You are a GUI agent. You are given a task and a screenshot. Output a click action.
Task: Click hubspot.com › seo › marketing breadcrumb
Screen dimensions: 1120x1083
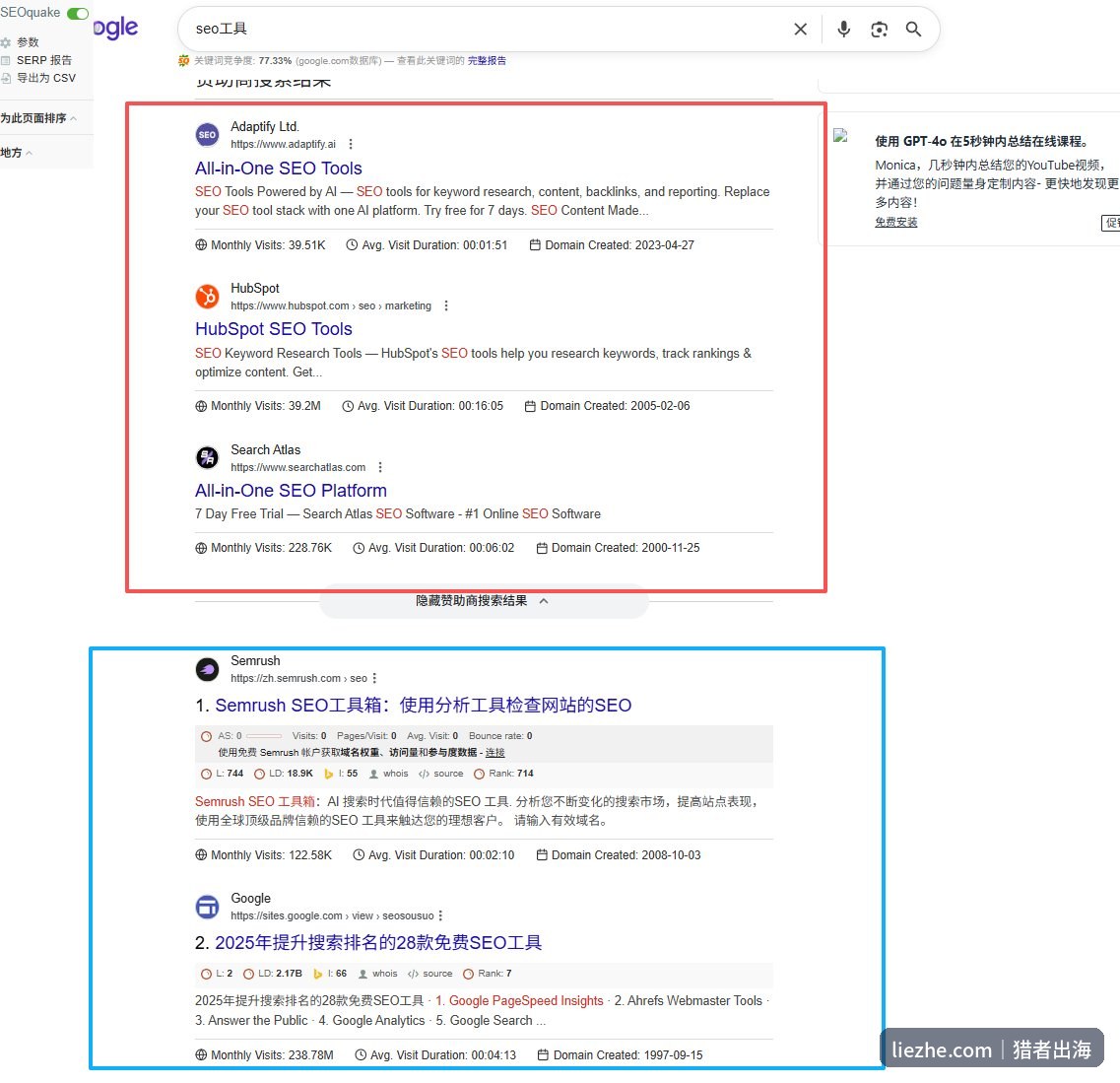tap(331, 305)
